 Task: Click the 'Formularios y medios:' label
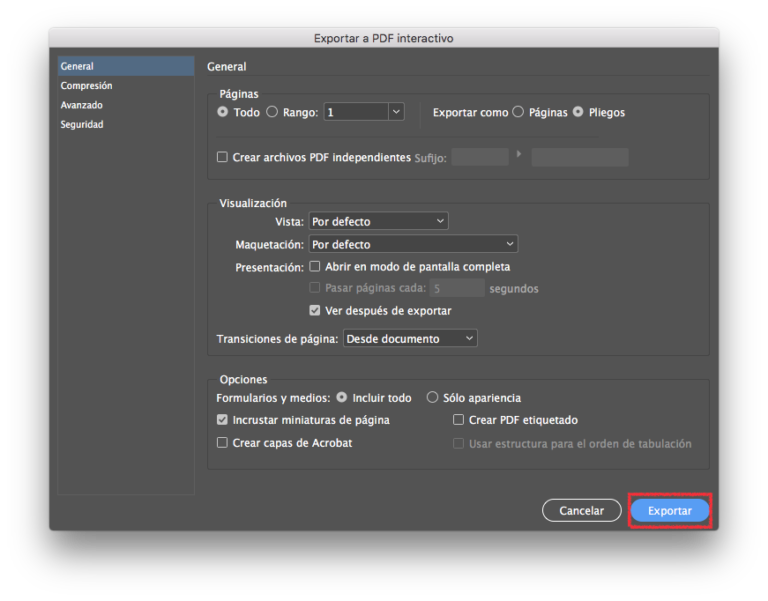tap(273, 398)
